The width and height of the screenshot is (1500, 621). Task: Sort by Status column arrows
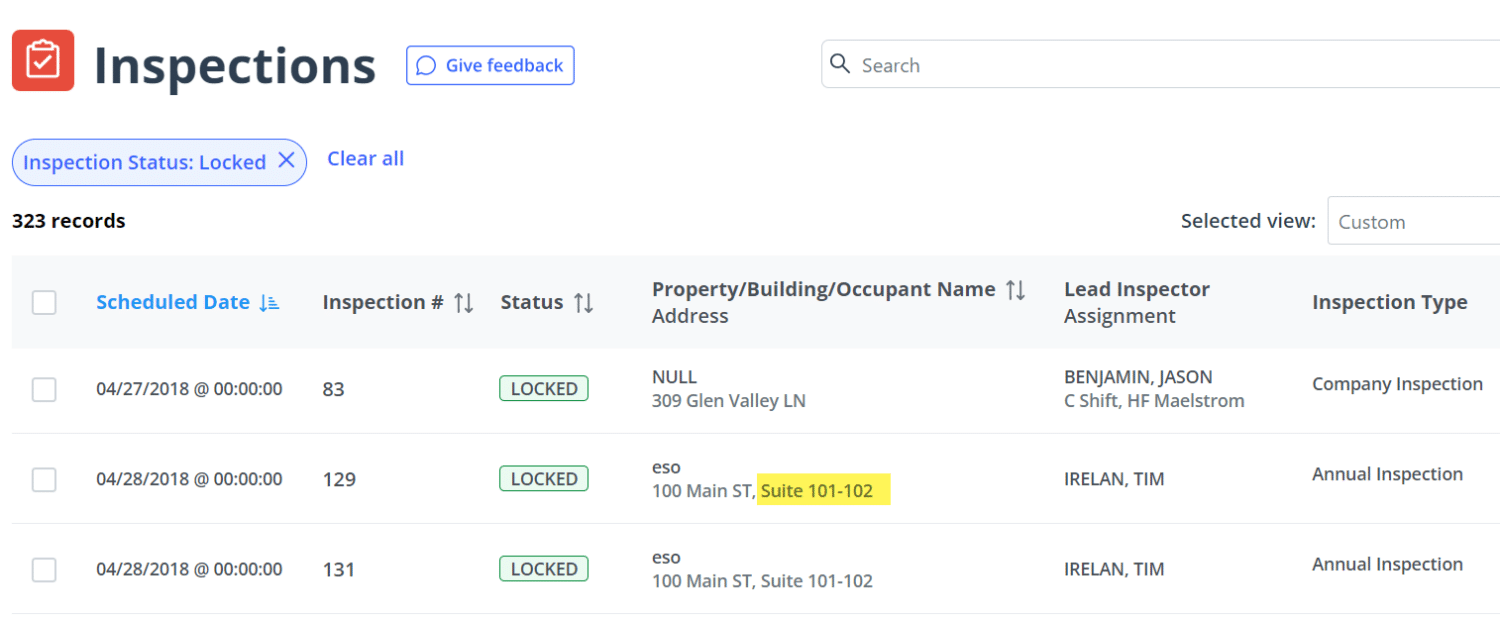pyautogui.click(x=583, y=303)
